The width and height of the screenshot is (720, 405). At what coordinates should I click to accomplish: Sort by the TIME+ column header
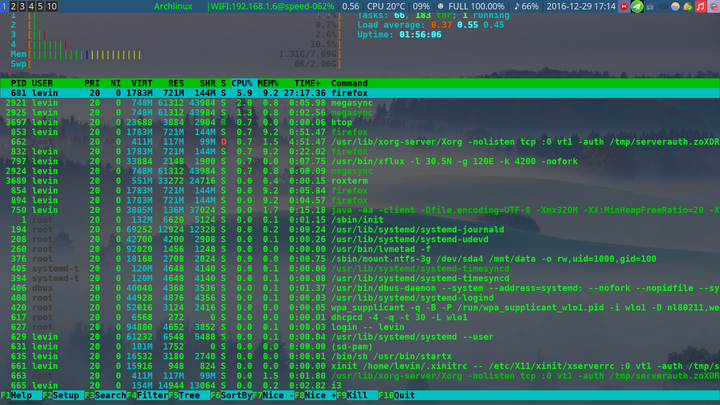tap(307, 83)
